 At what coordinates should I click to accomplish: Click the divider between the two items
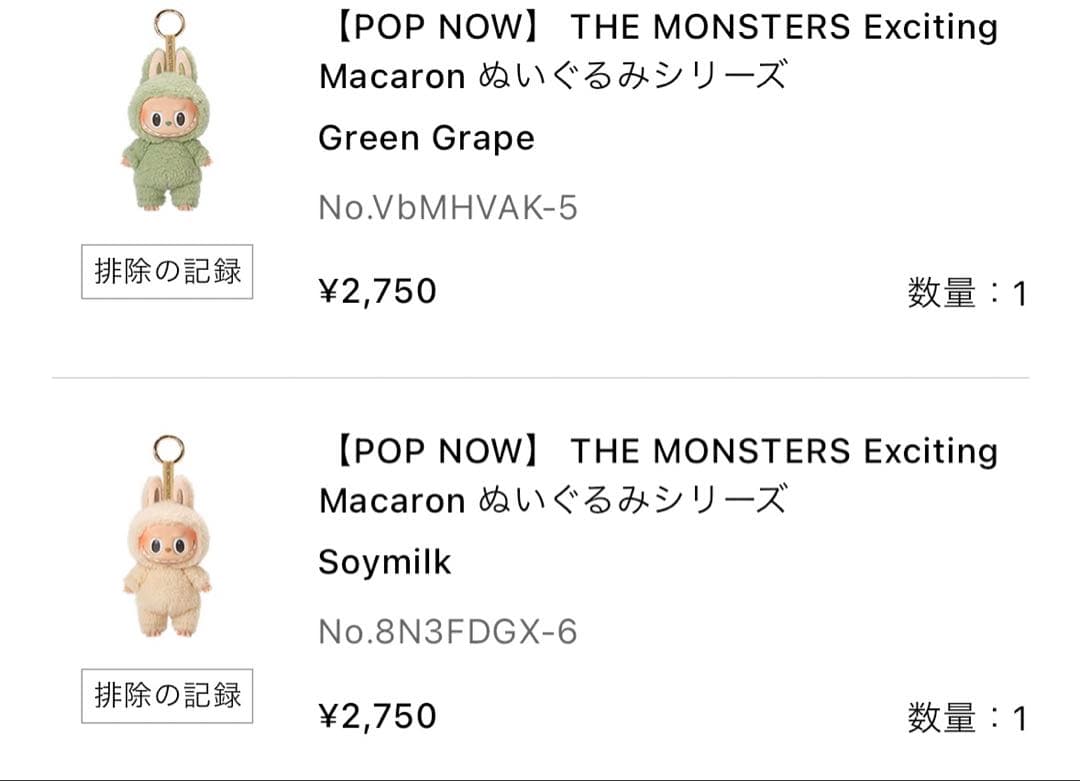coord(540,376)
